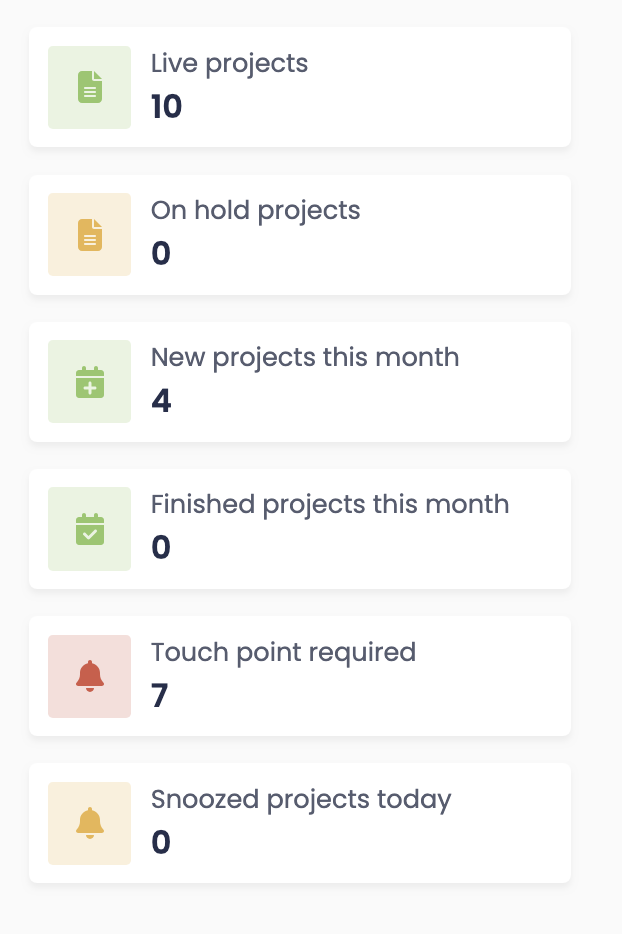Open the "Touch point required" label
The image size is (622, 934).
pyautogui.click(x=283, y=652)
